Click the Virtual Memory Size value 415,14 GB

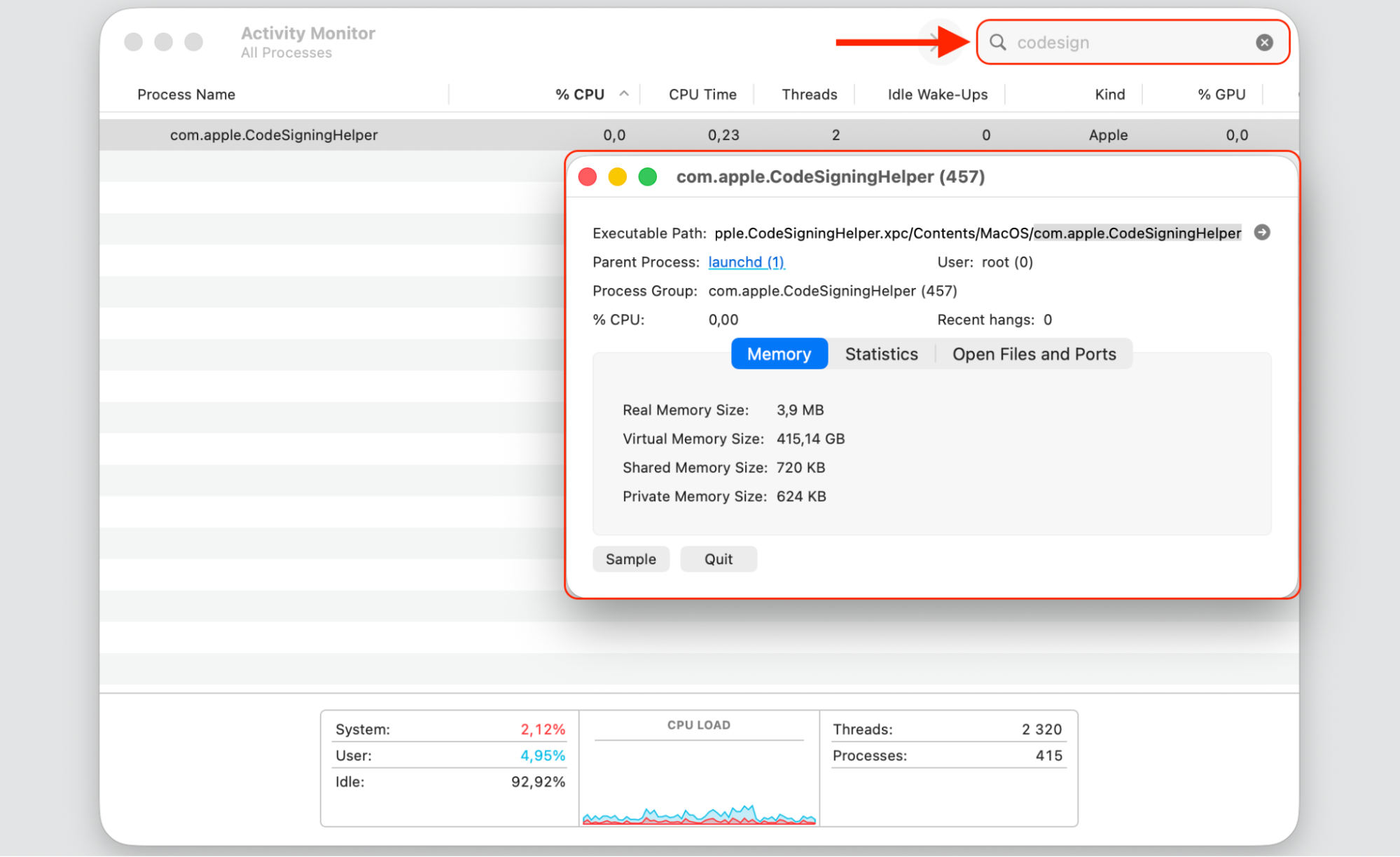pos(810,439)
